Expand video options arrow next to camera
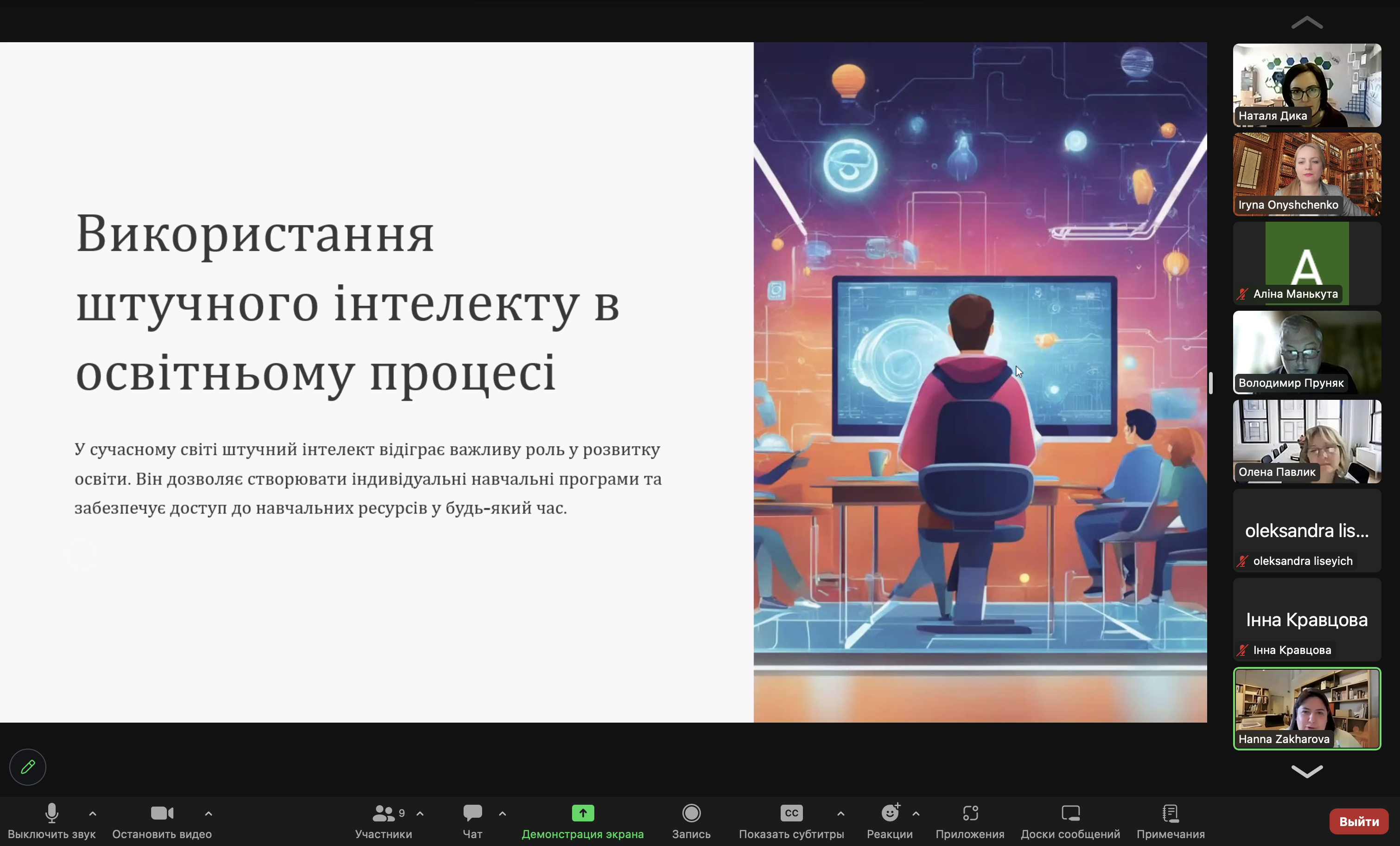The image size is (1400, 846). click(209, 814)
